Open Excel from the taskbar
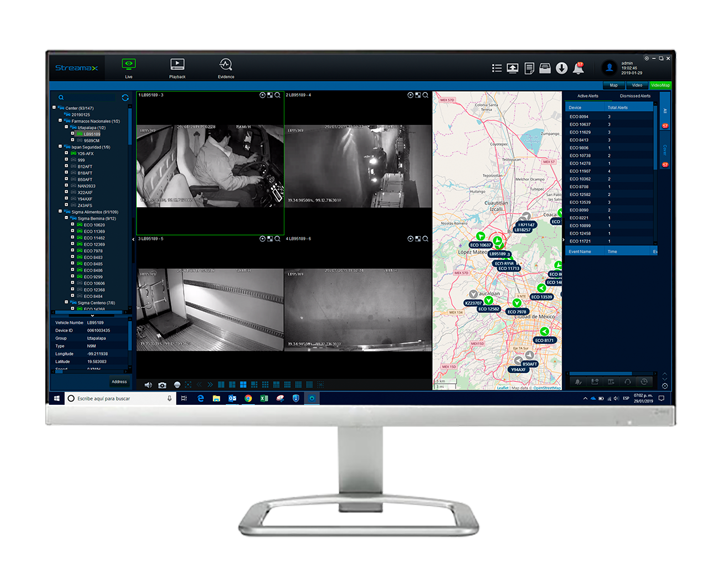Image resolution: width=720 pixels, height=575 pixels. pos(264,399)
